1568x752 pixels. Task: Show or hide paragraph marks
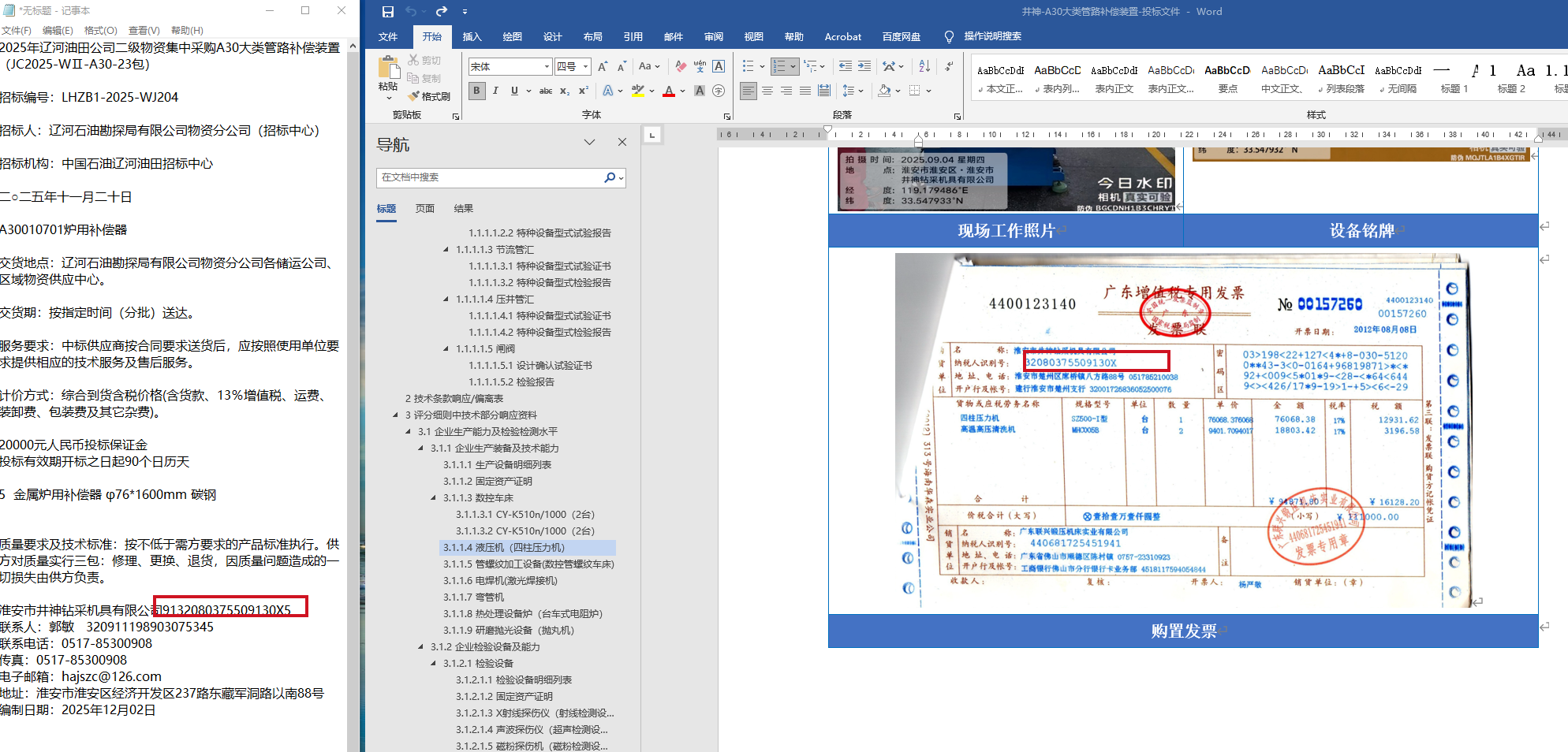click(949, 67)
